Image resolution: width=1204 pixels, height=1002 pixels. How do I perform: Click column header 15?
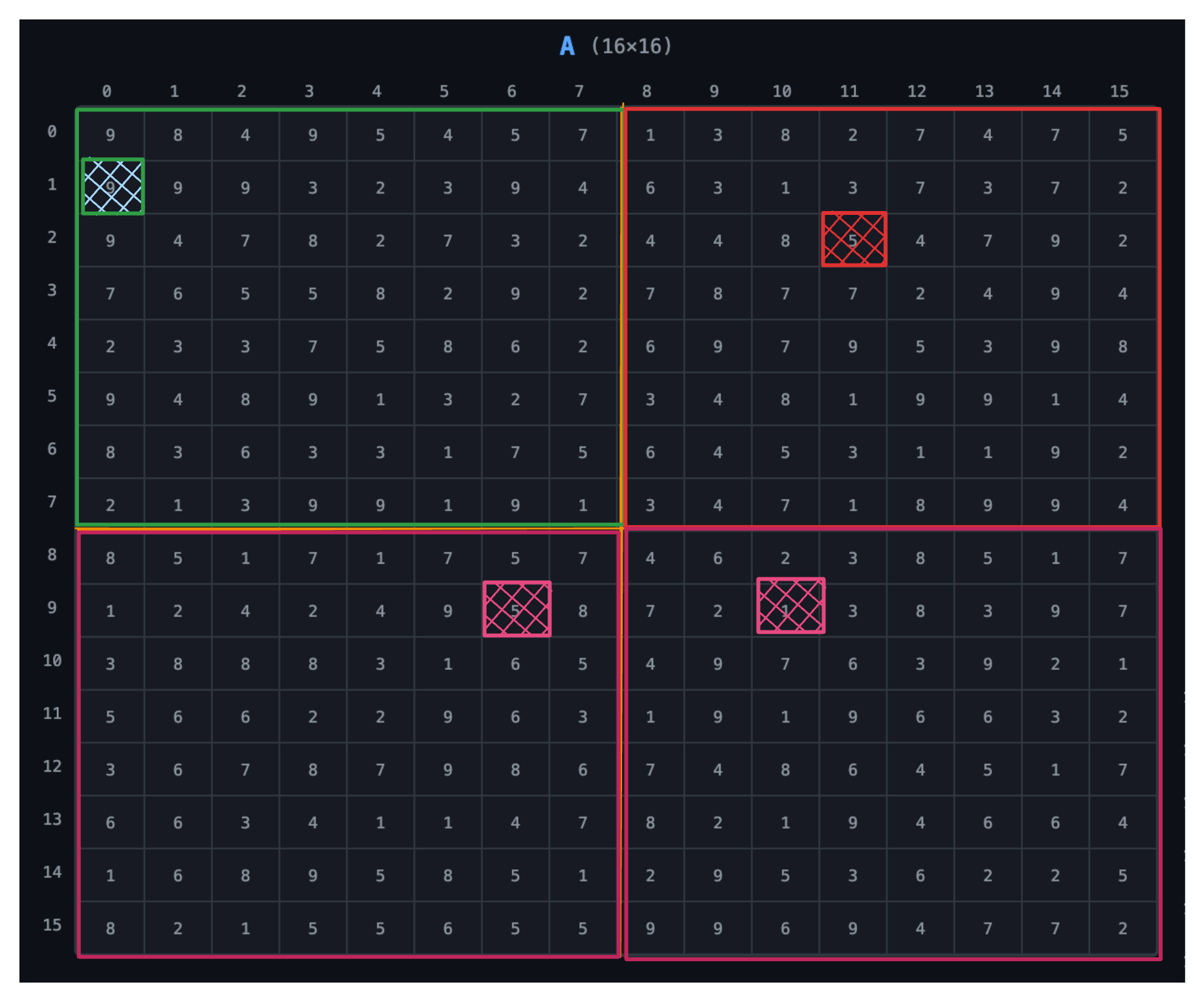click(1119, 92)
